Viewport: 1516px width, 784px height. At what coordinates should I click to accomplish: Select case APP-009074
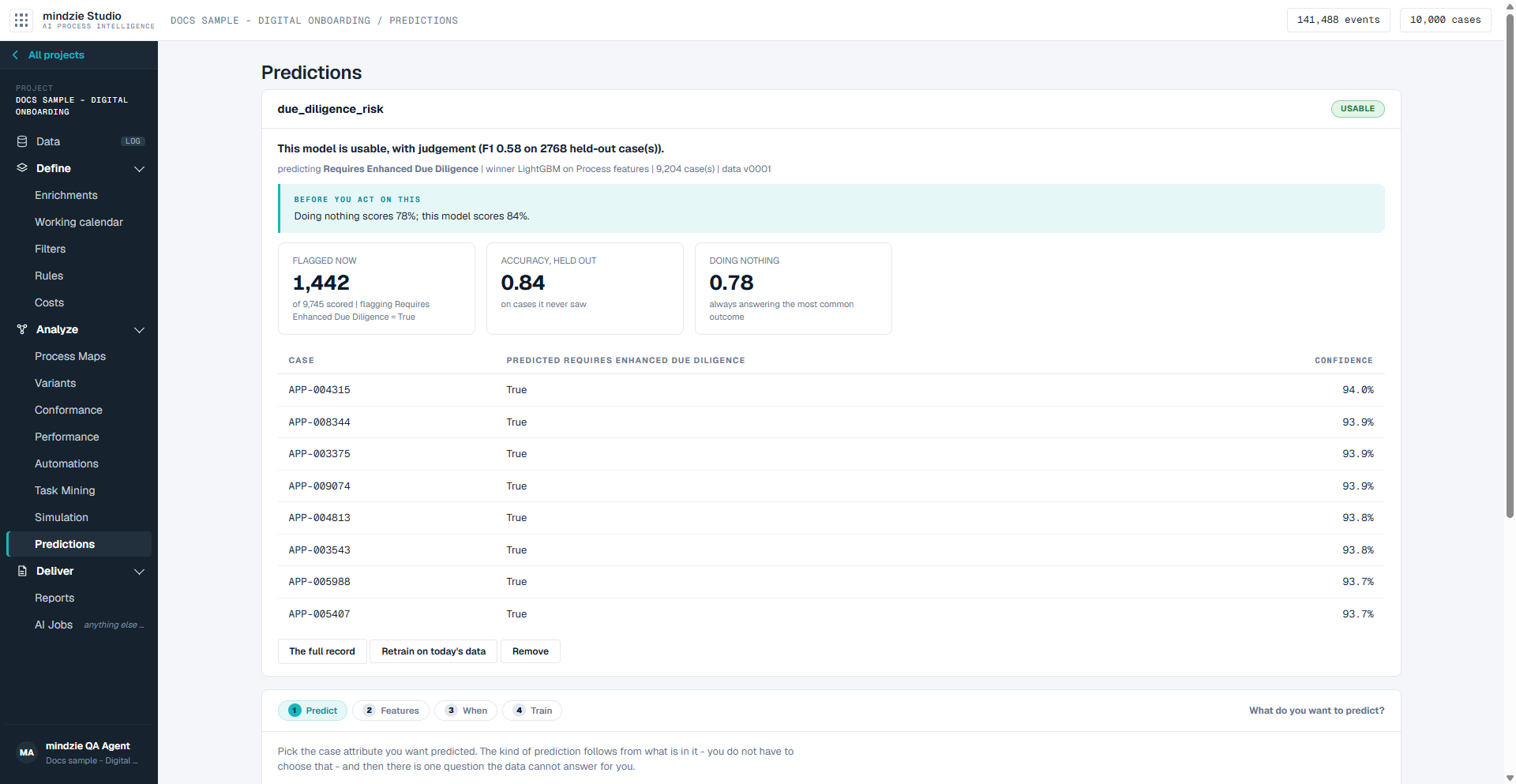pos(319,486)
